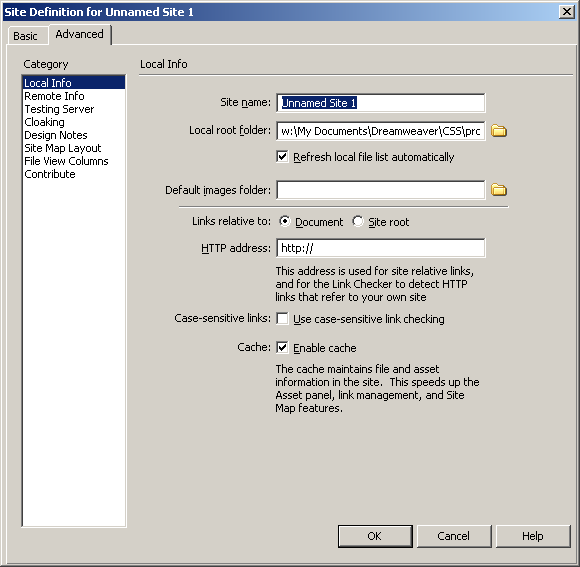Screen dimensions: 580x567
Task: Click into the HTTP address field
Action: tap(381, 248)
